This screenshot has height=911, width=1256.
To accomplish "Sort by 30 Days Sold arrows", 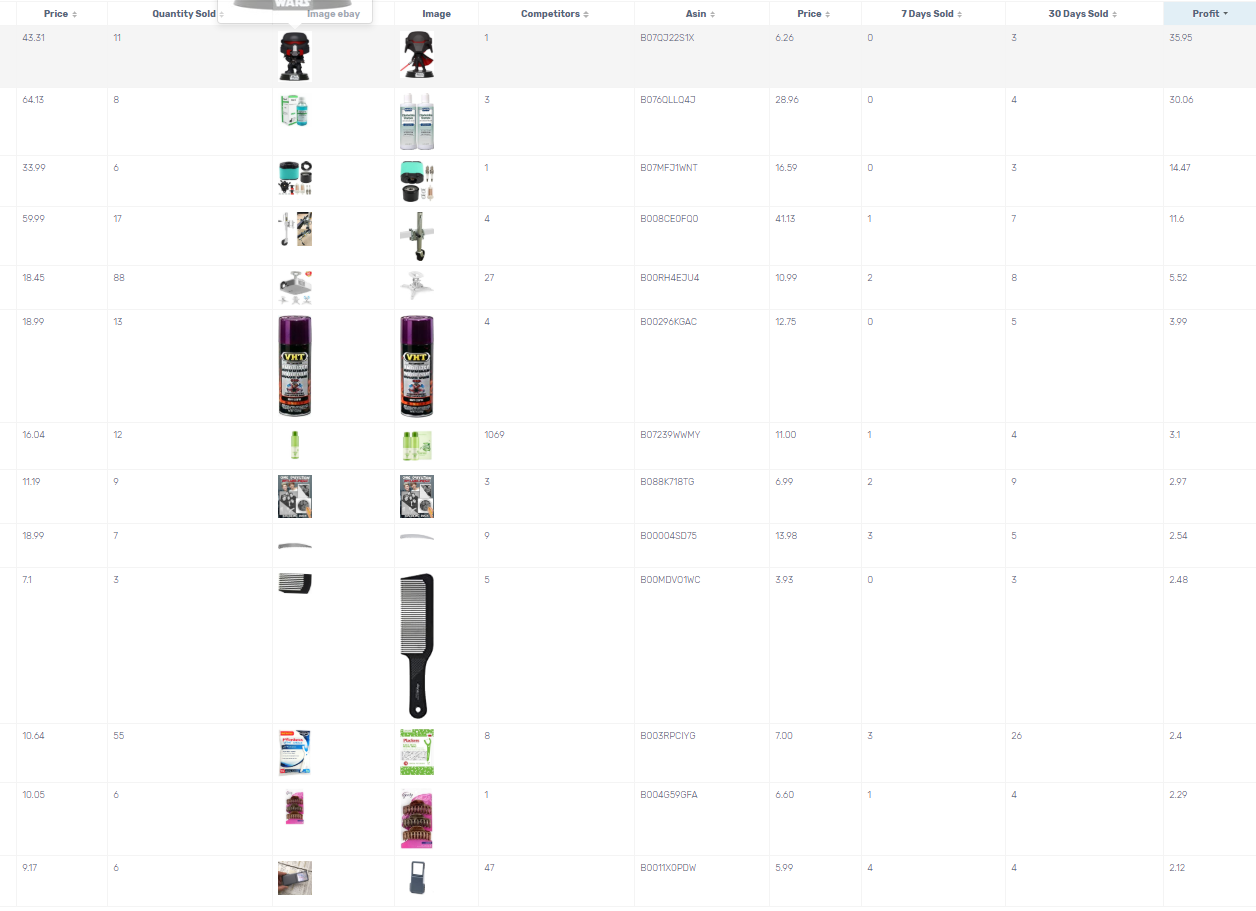I will 1115,14.
